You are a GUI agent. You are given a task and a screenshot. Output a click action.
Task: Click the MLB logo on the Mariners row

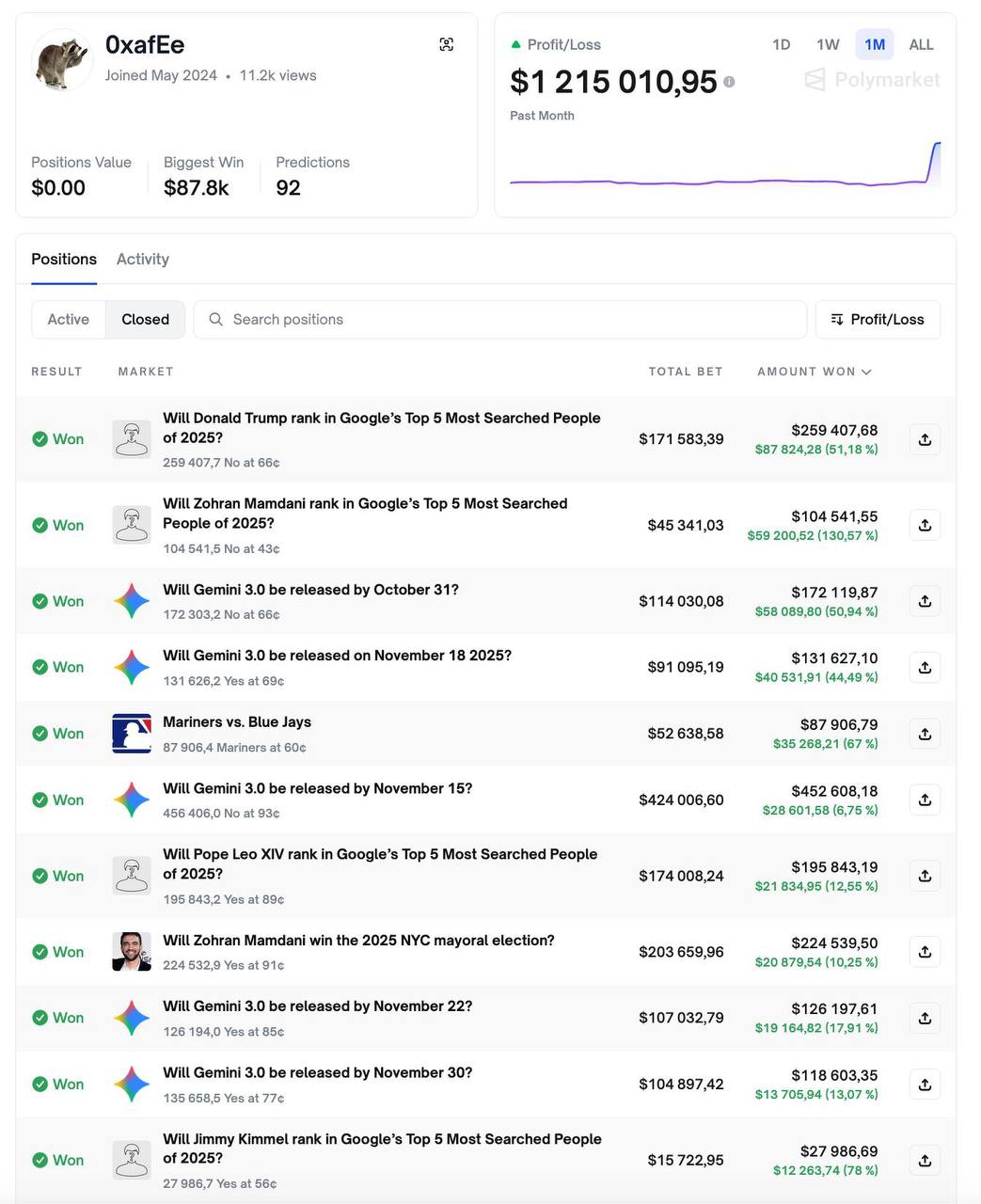tap(132, 733)
